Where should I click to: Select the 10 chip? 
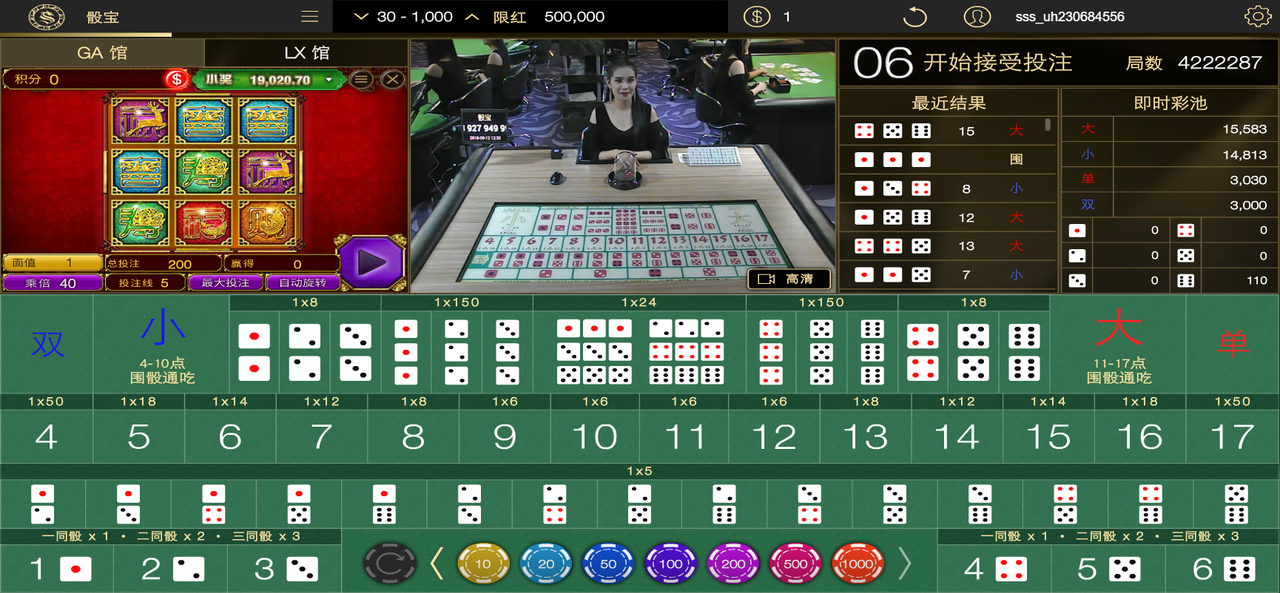[483, 563]
